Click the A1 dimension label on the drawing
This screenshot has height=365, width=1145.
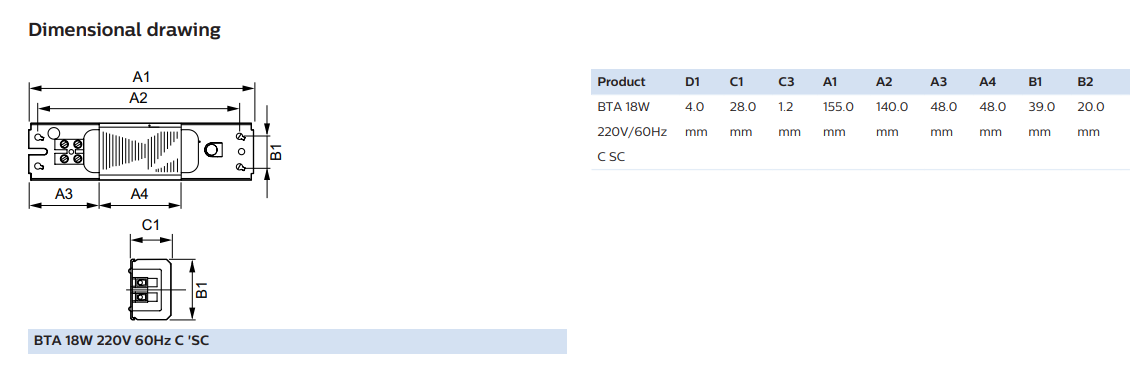tap(141, 77)
